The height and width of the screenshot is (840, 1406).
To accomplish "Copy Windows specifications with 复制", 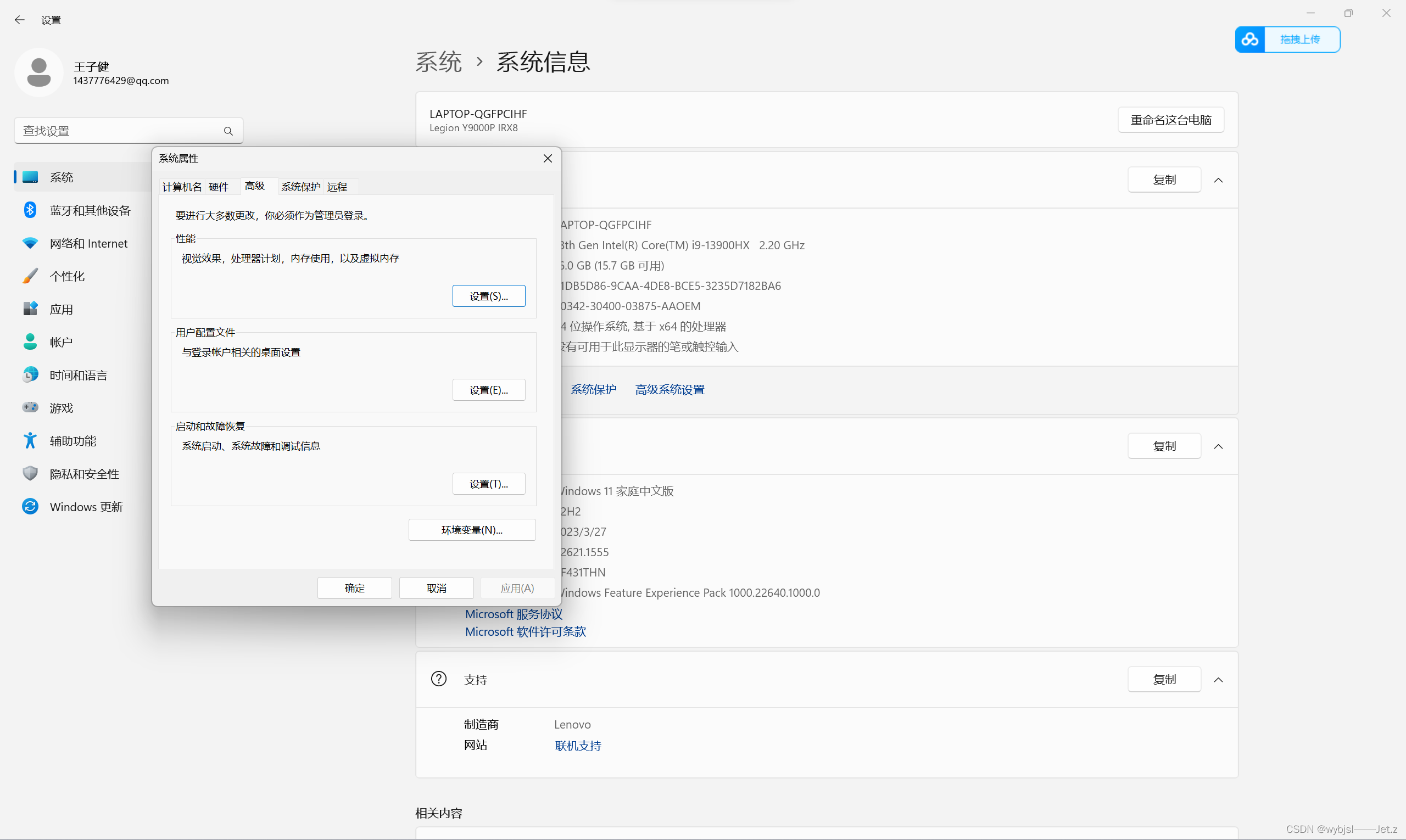I will [x=1164, y=446].
